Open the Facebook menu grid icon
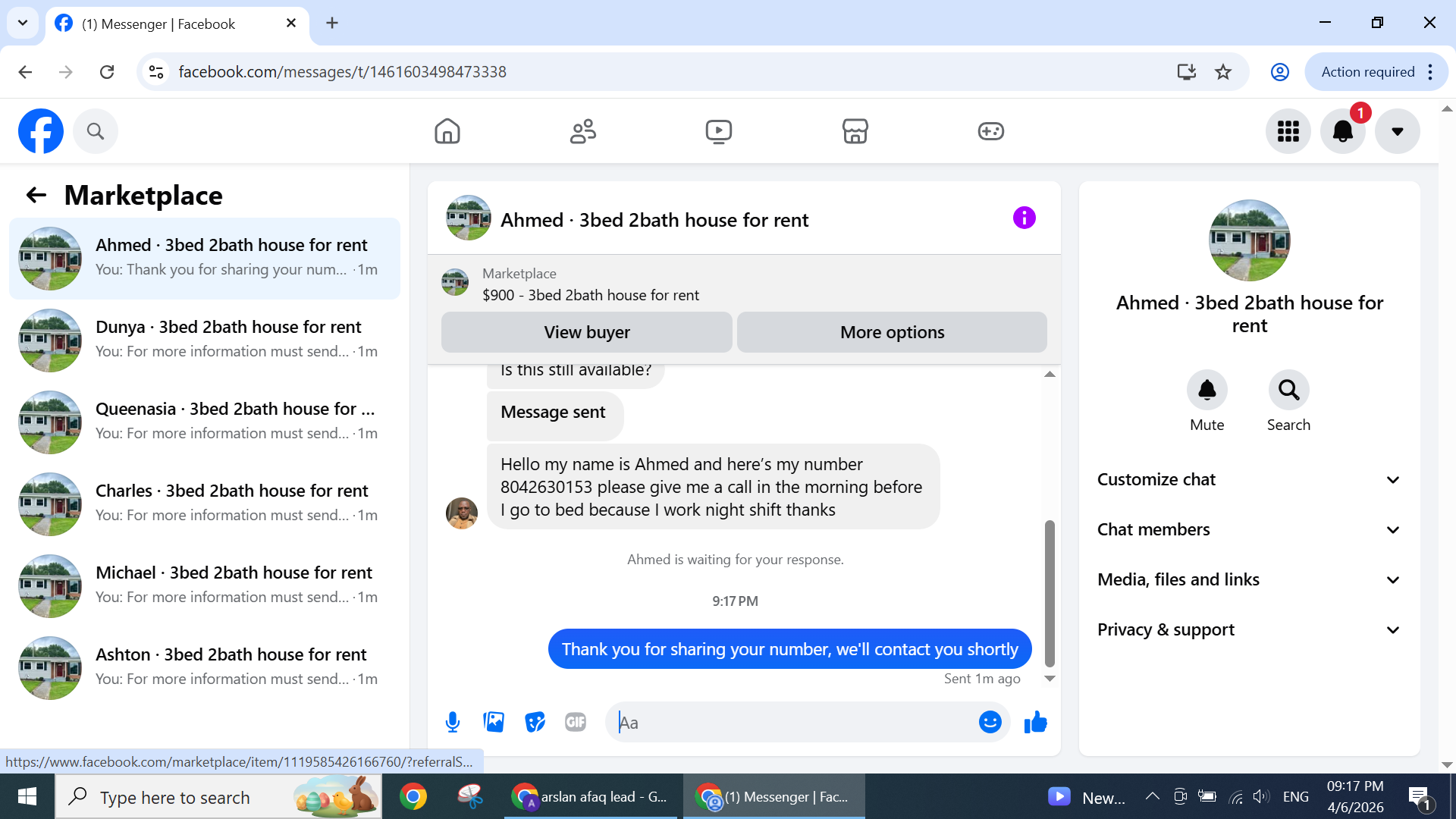 click(1288, 131)
